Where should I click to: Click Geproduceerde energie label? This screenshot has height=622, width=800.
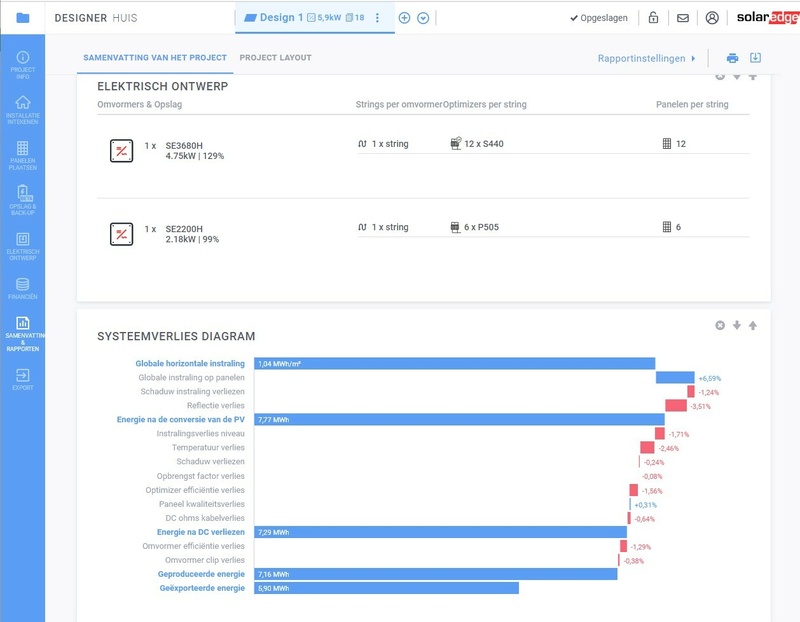point(201,574)
